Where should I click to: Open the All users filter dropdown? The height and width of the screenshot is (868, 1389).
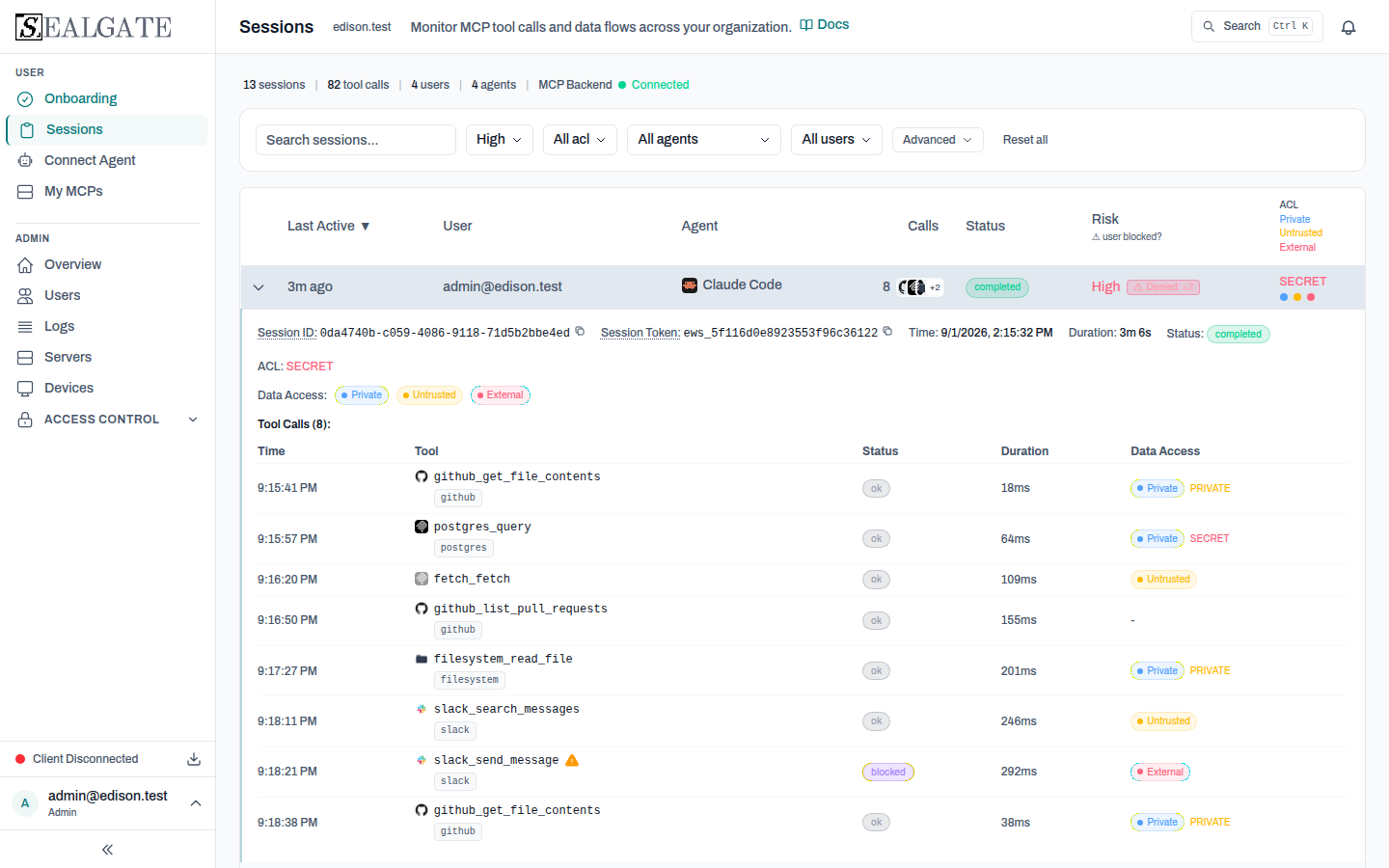click(836, 140)
